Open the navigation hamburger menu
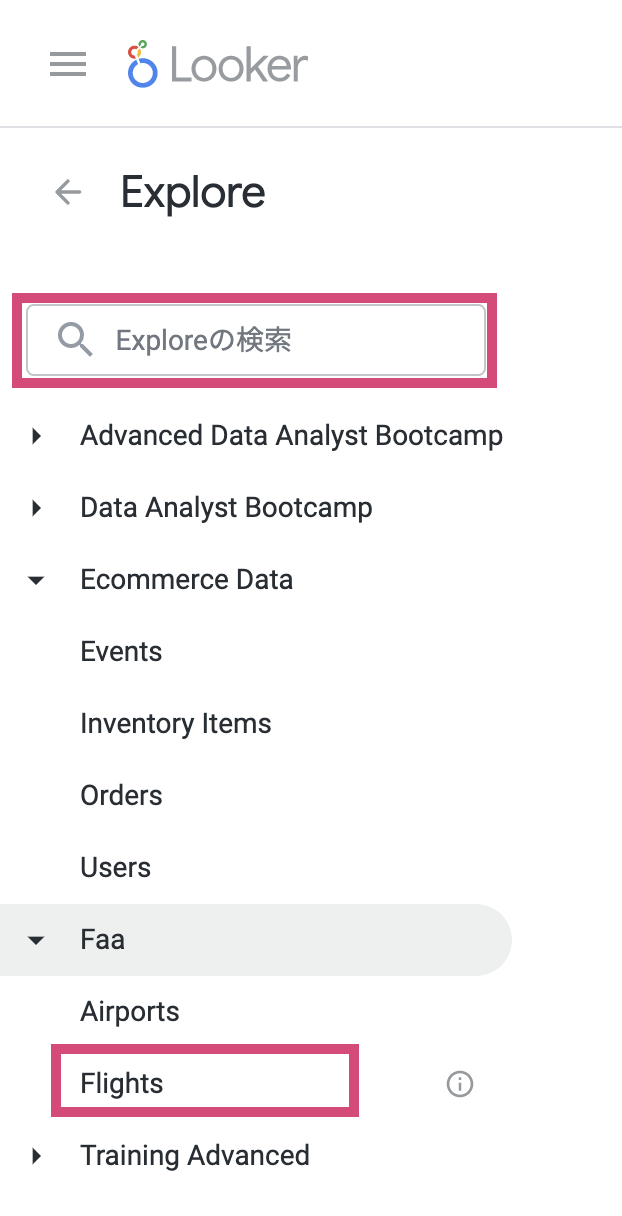 click(x=67, y=64)
